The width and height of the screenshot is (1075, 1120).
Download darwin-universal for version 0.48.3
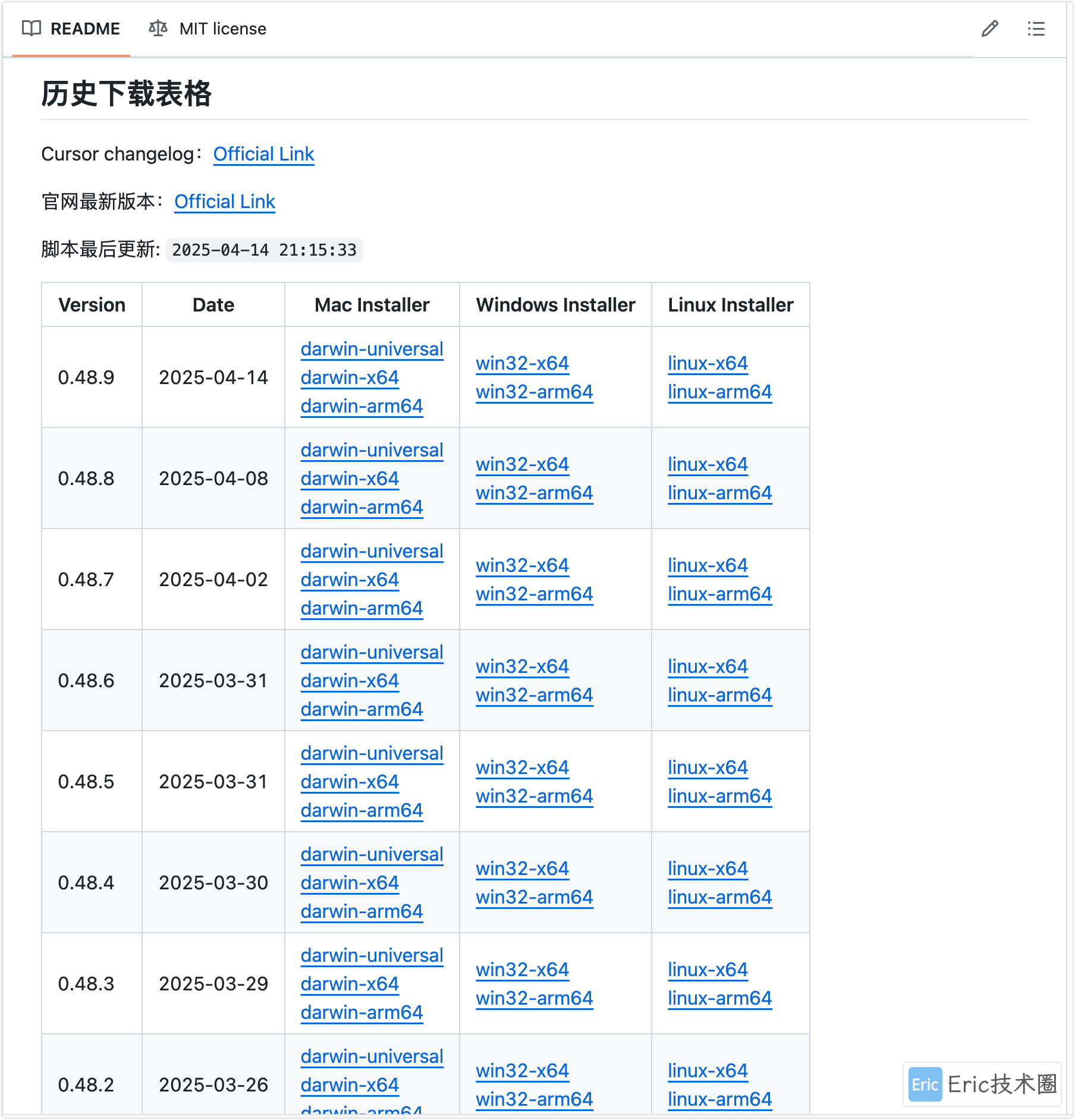pos(372,955)
